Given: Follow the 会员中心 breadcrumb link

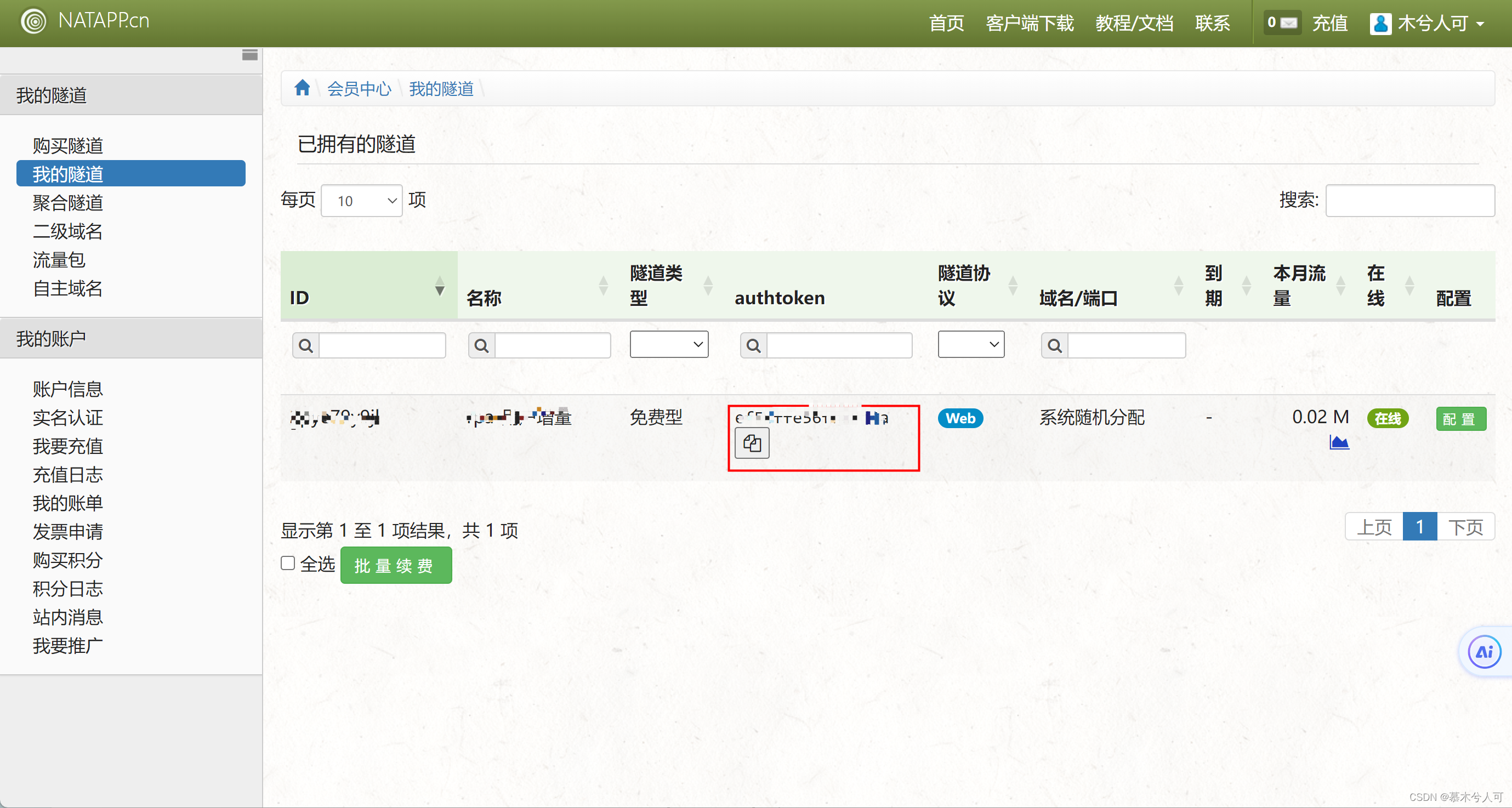Looking at the screenshot, I should [x=359, y=89].
